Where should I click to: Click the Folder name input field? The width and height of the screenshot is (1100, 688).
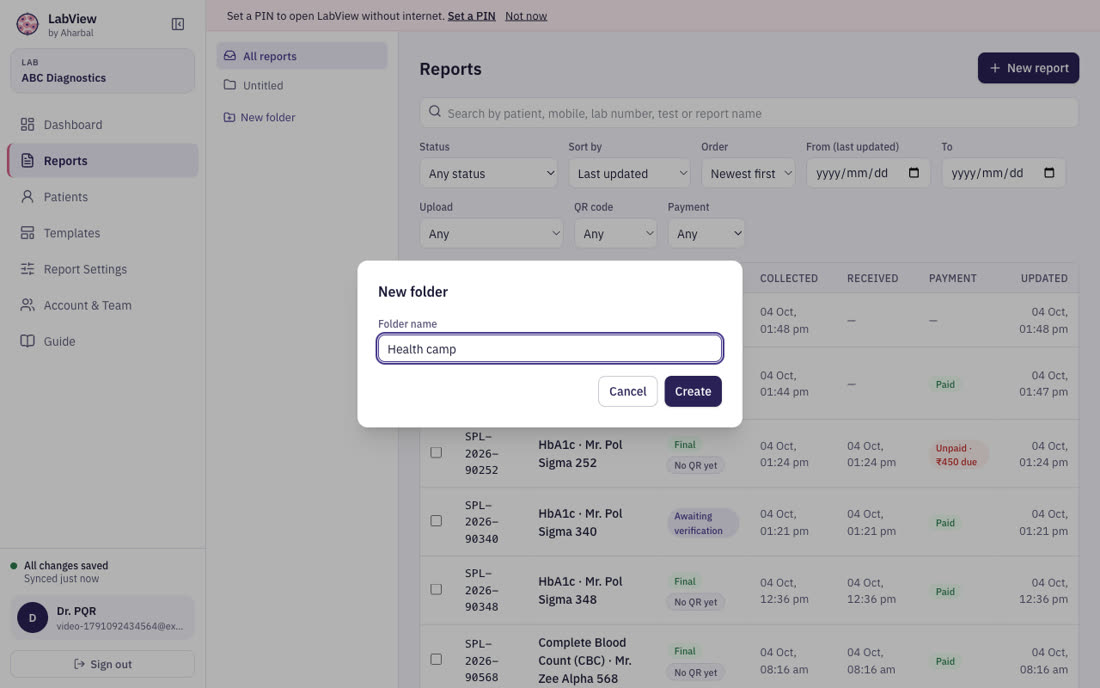(550, 349)
